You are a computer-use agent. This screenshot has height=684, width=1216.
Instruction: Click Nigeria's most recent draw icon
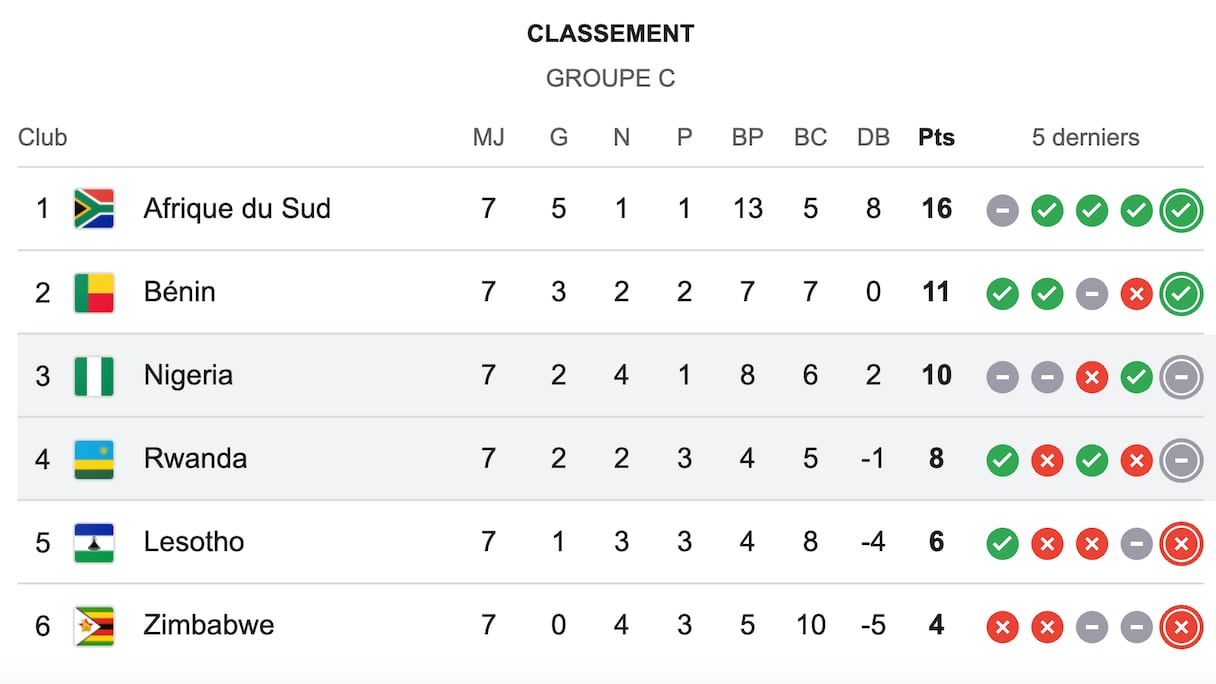click(1181, 377)
